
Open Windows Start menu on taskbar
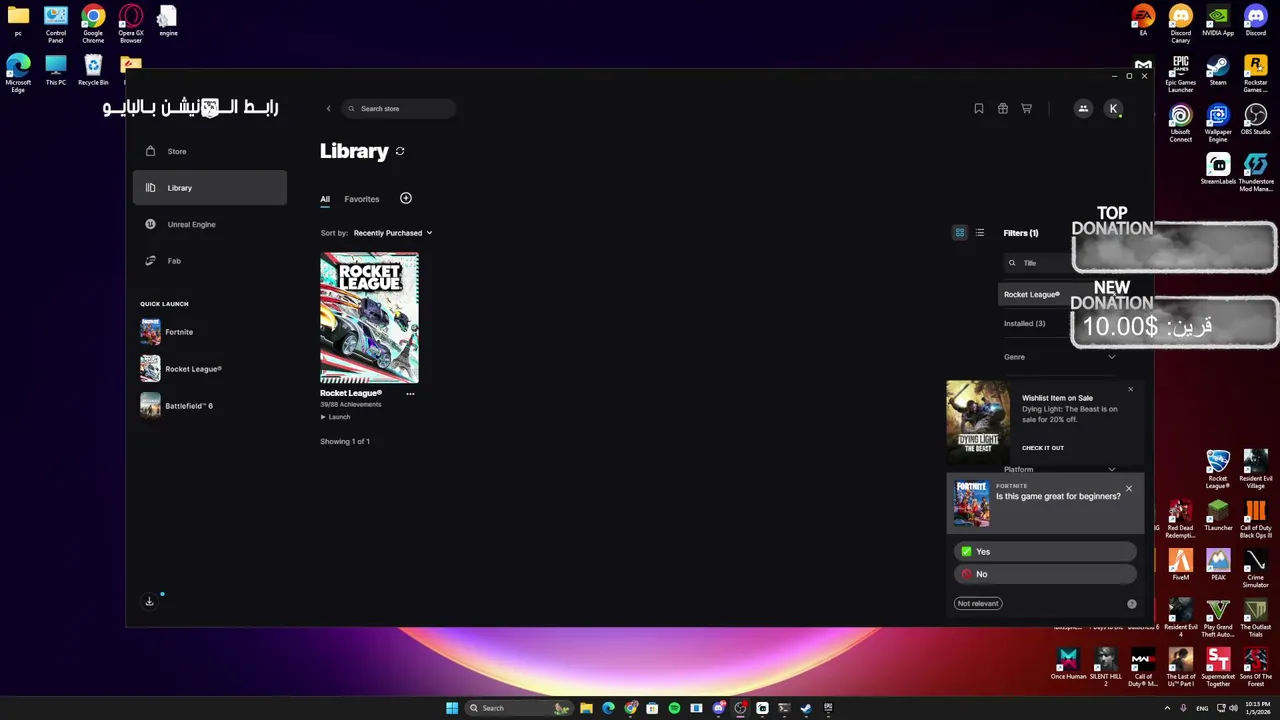452,708
